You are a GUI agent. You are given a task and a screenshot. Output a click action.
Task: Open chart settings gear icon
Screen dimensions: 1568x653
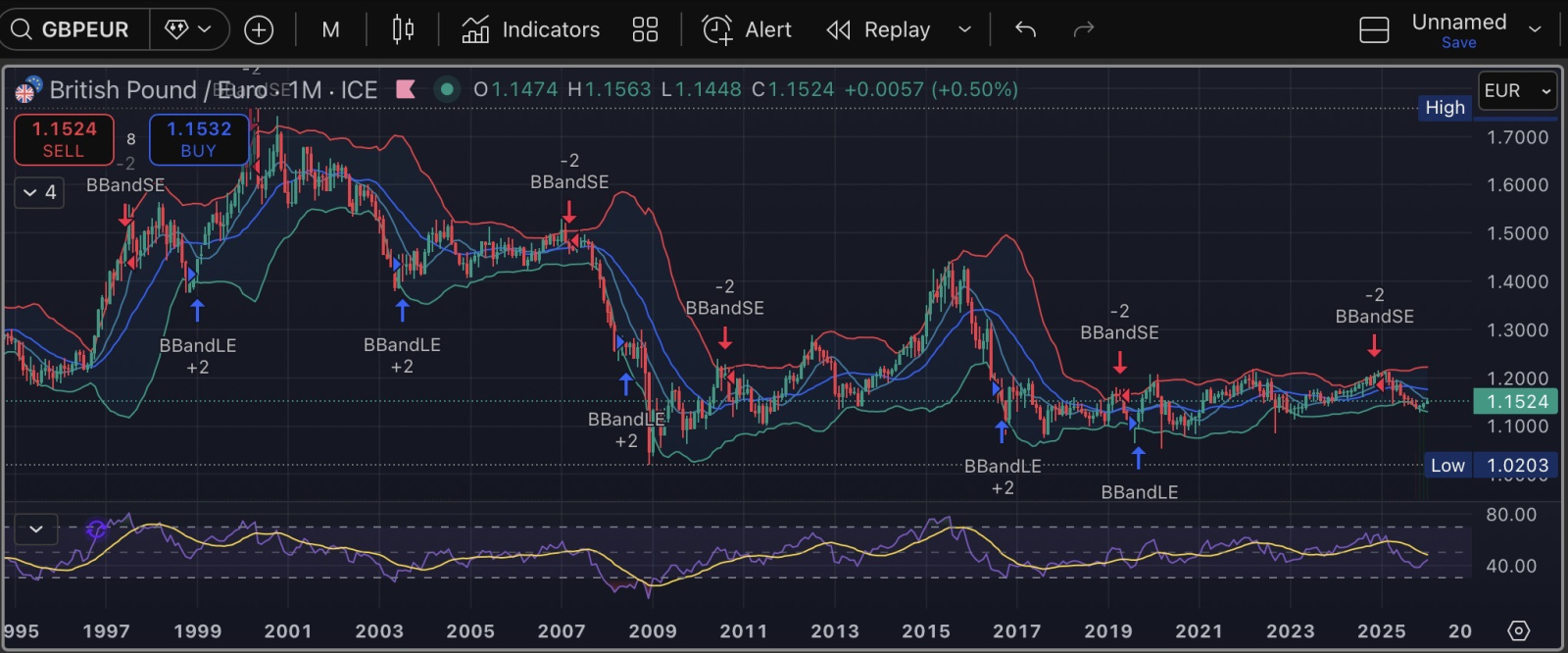coord(1518,630)
